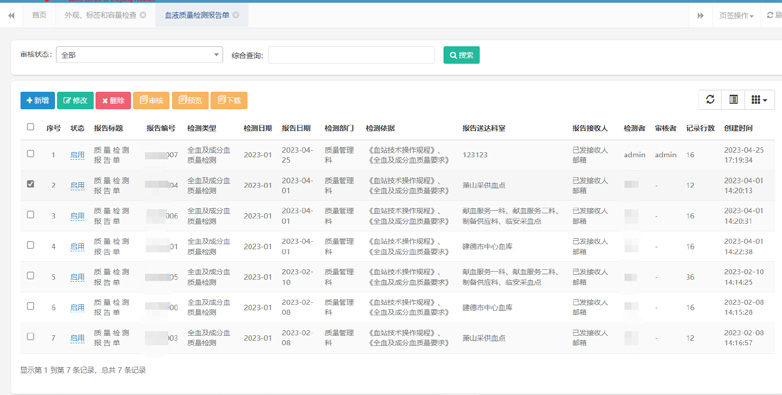Click the 报告编号 column header
Screen dimensions: 782x395
161,128
